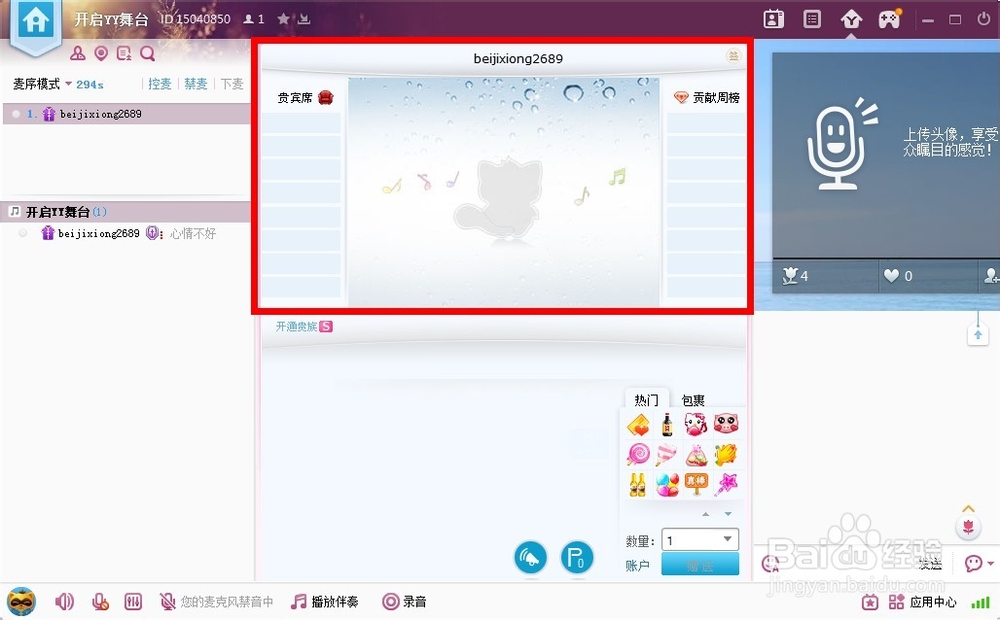Switch to the 热门 gift tab

pyautogui.click(x=646, y=399)
